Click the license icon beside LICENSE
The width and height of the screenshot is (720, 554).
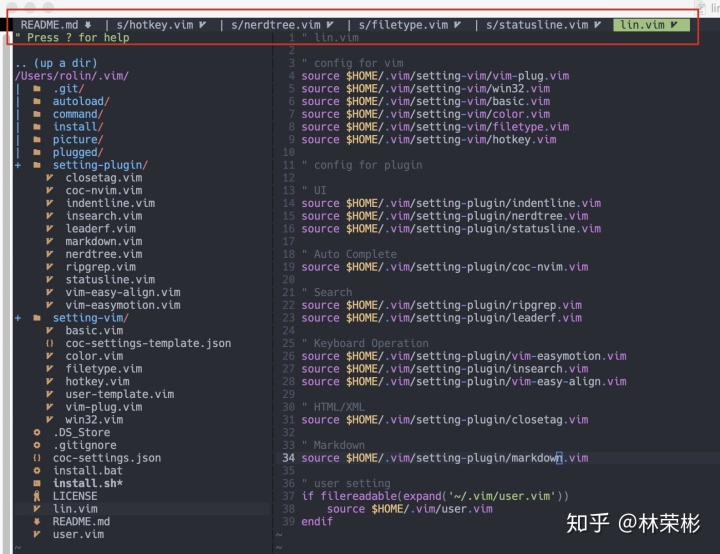coord(37,496)
